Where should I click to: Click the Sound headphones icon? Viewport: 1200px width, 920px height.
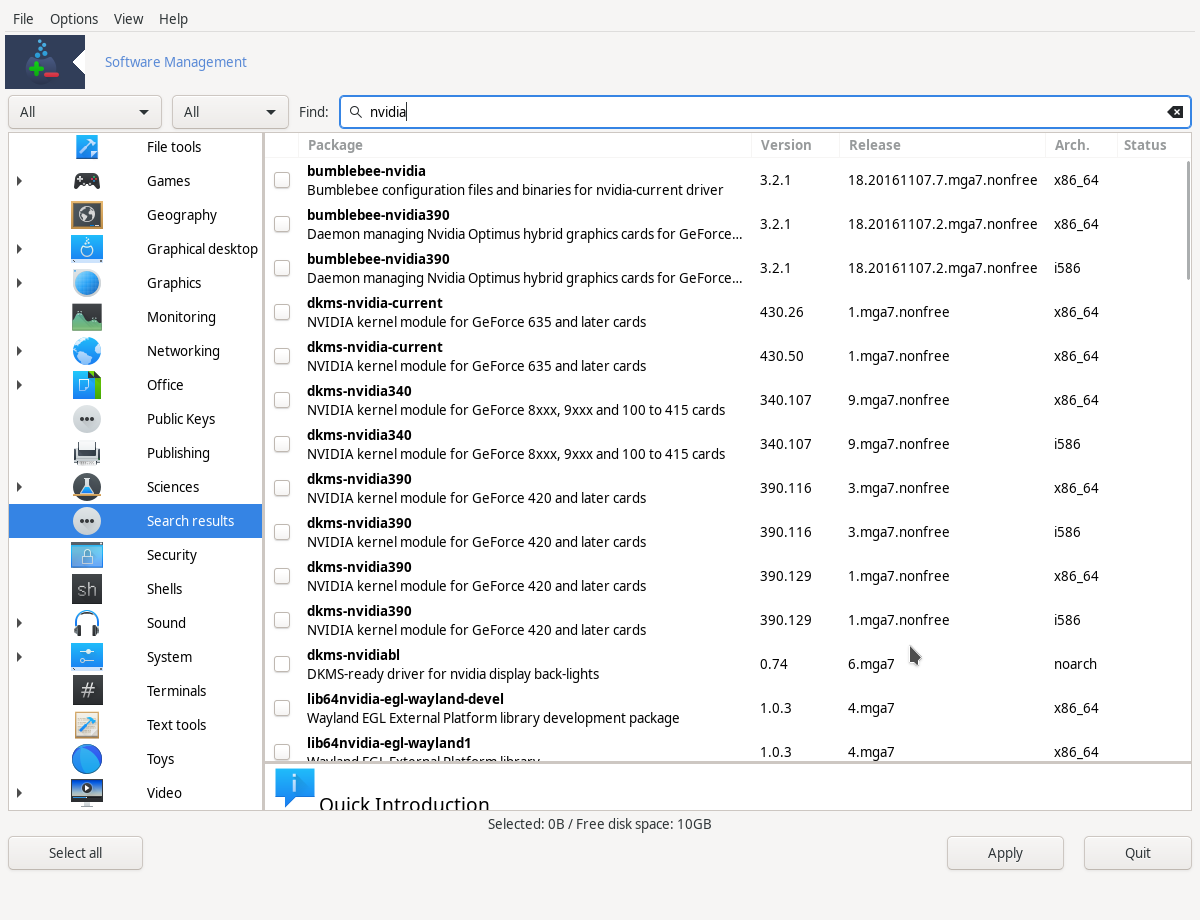pyautogui.click(x=87, y=623)
